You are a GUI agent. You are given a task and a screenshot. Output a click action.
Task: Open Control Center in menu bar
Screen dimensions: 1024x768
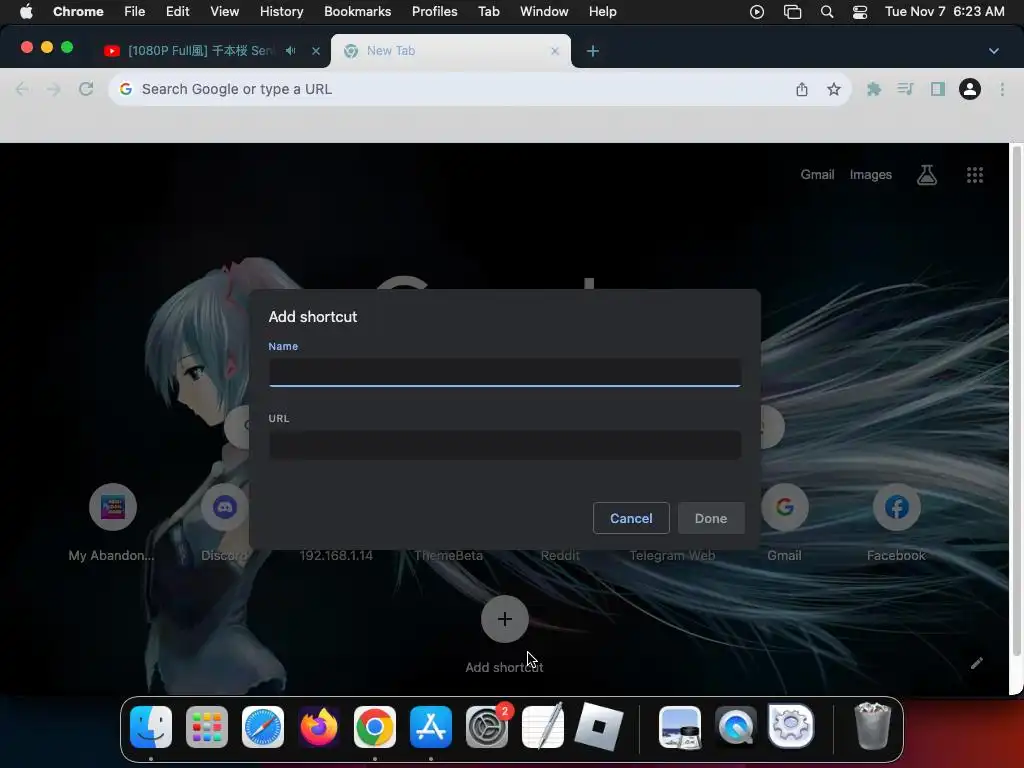tap(859, 12)
